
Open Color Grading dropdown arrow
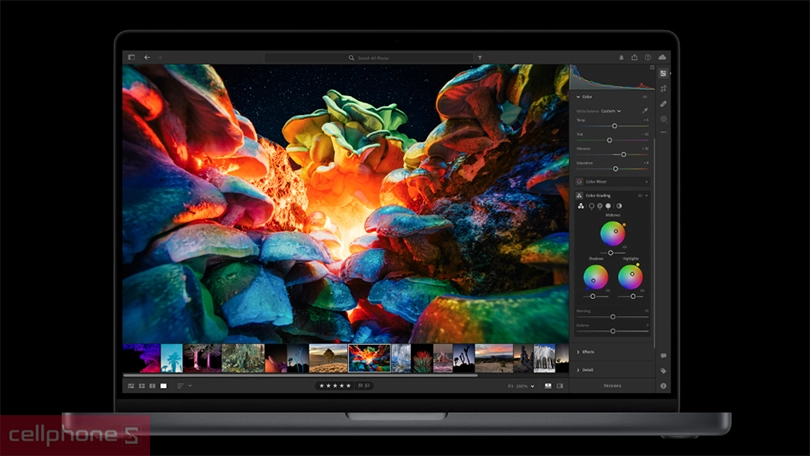(x=646, y=196)
